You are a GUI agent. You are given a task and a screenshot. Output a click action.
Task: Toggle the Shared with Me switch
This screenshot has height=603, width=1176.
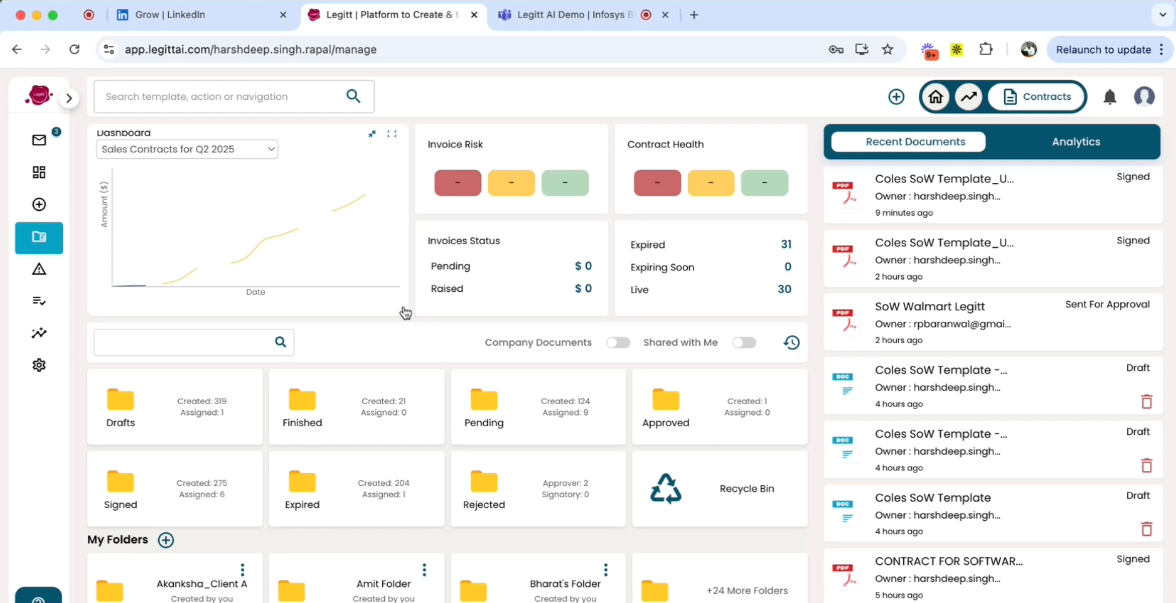744,343
